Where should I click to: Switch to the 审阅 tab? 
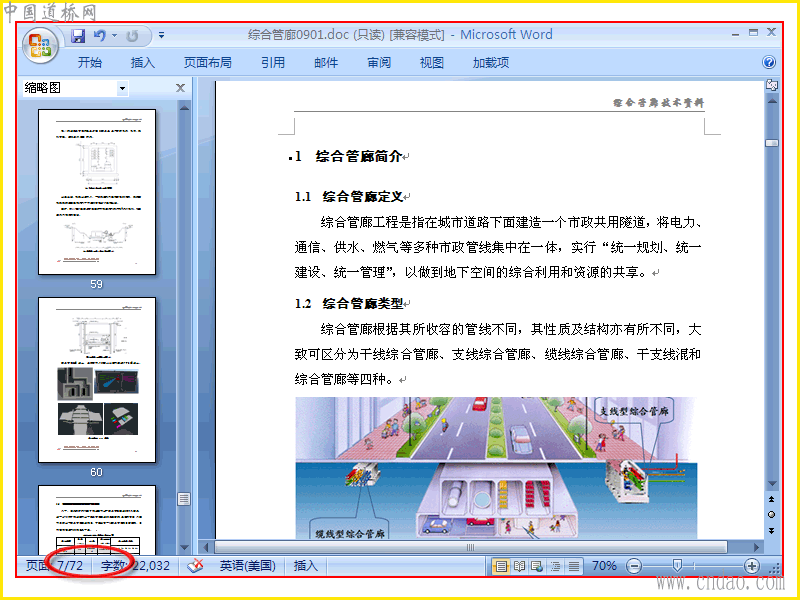[x=379, y=62]
